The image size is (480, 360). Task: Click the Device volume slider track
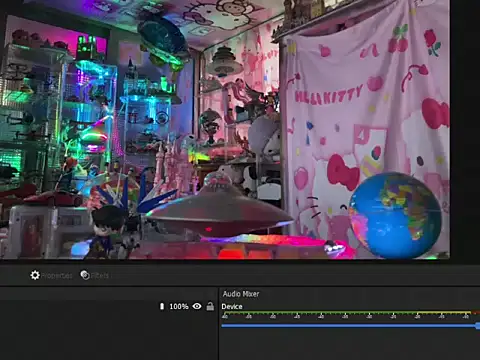coord(350,325)
